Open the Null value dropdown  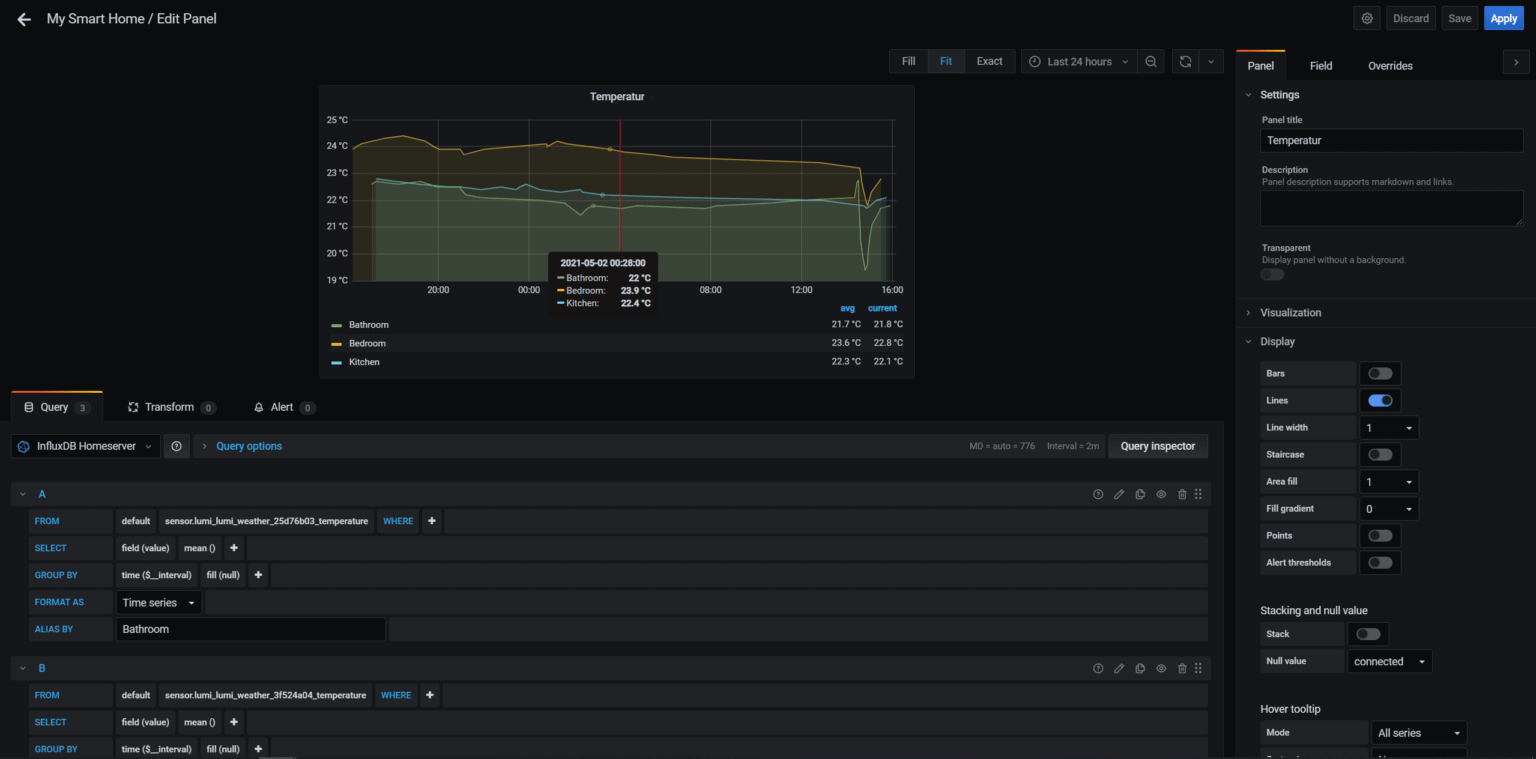(1389, 660)
